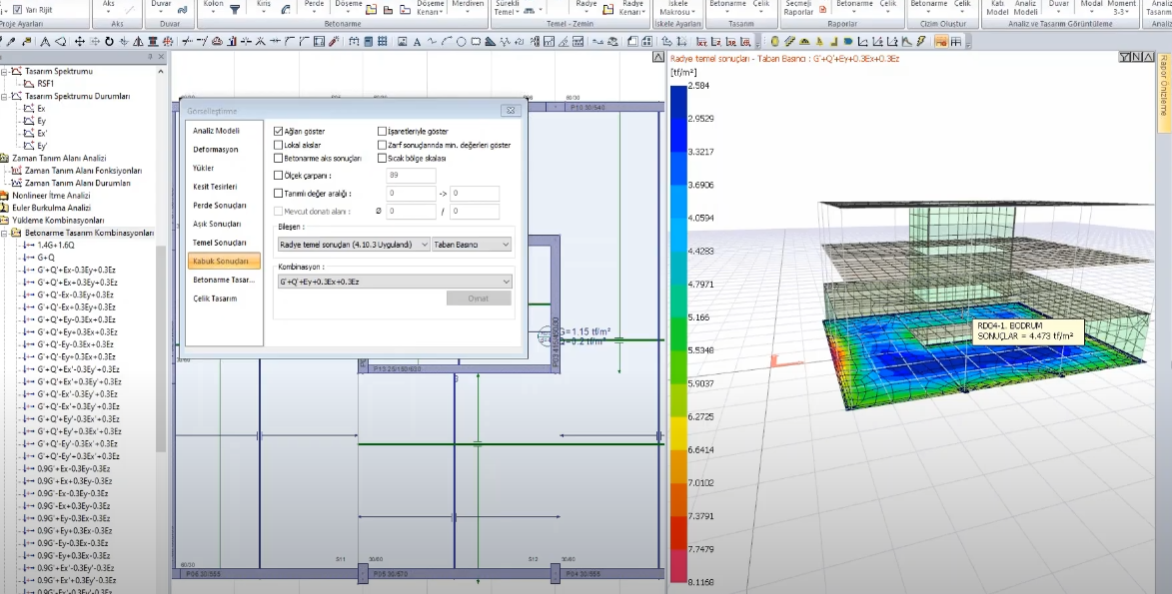Open 'Radye temel sonuçları' component dropdown
This screenshot has height=594, width=1172.
pos(353,244)
